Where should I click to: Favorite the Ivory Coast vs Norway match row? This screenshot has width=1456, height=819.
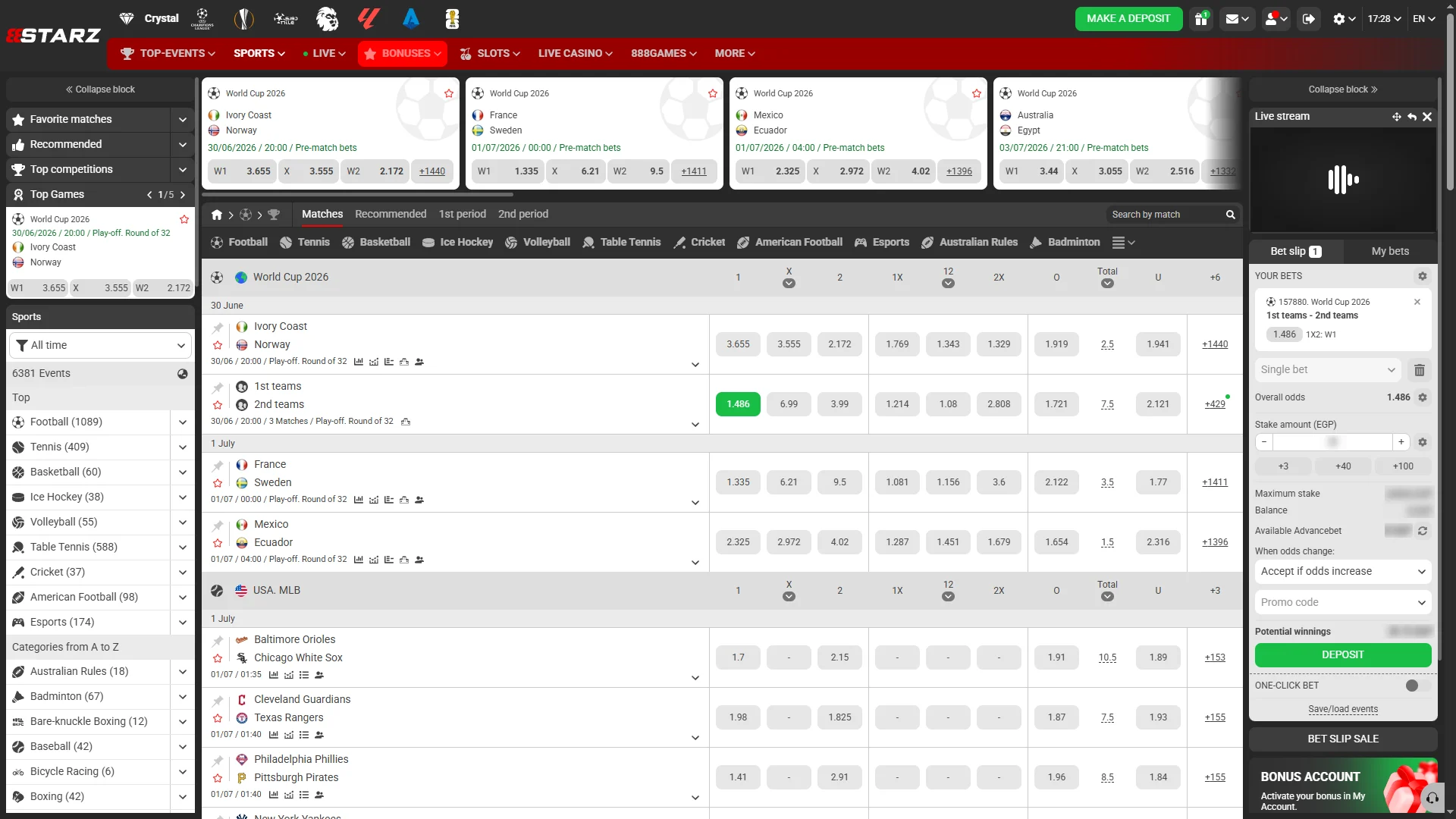coord(218,346)
